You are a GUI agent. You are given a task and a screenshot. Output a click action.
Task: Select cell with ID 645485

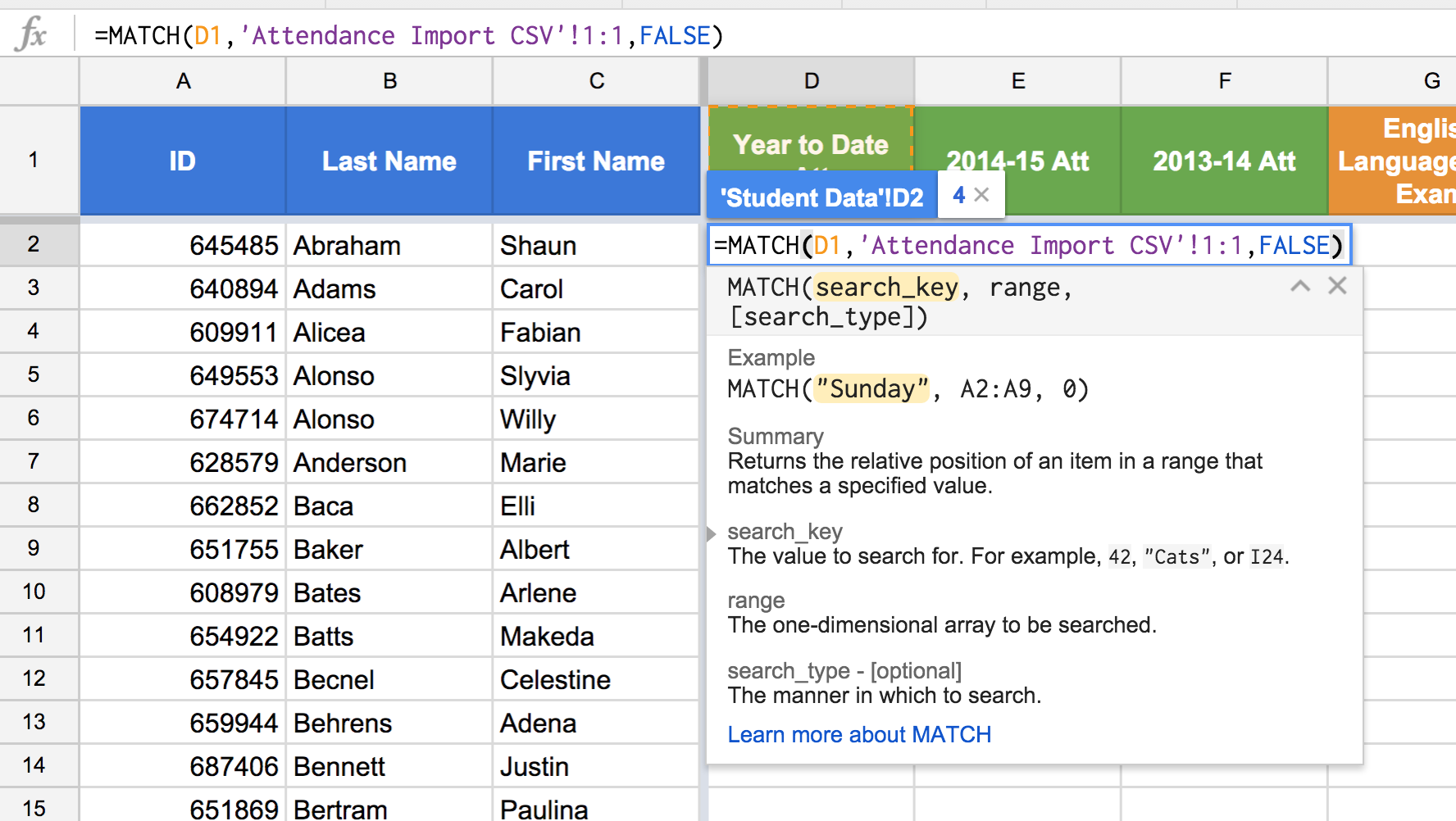tap(183, 245)
